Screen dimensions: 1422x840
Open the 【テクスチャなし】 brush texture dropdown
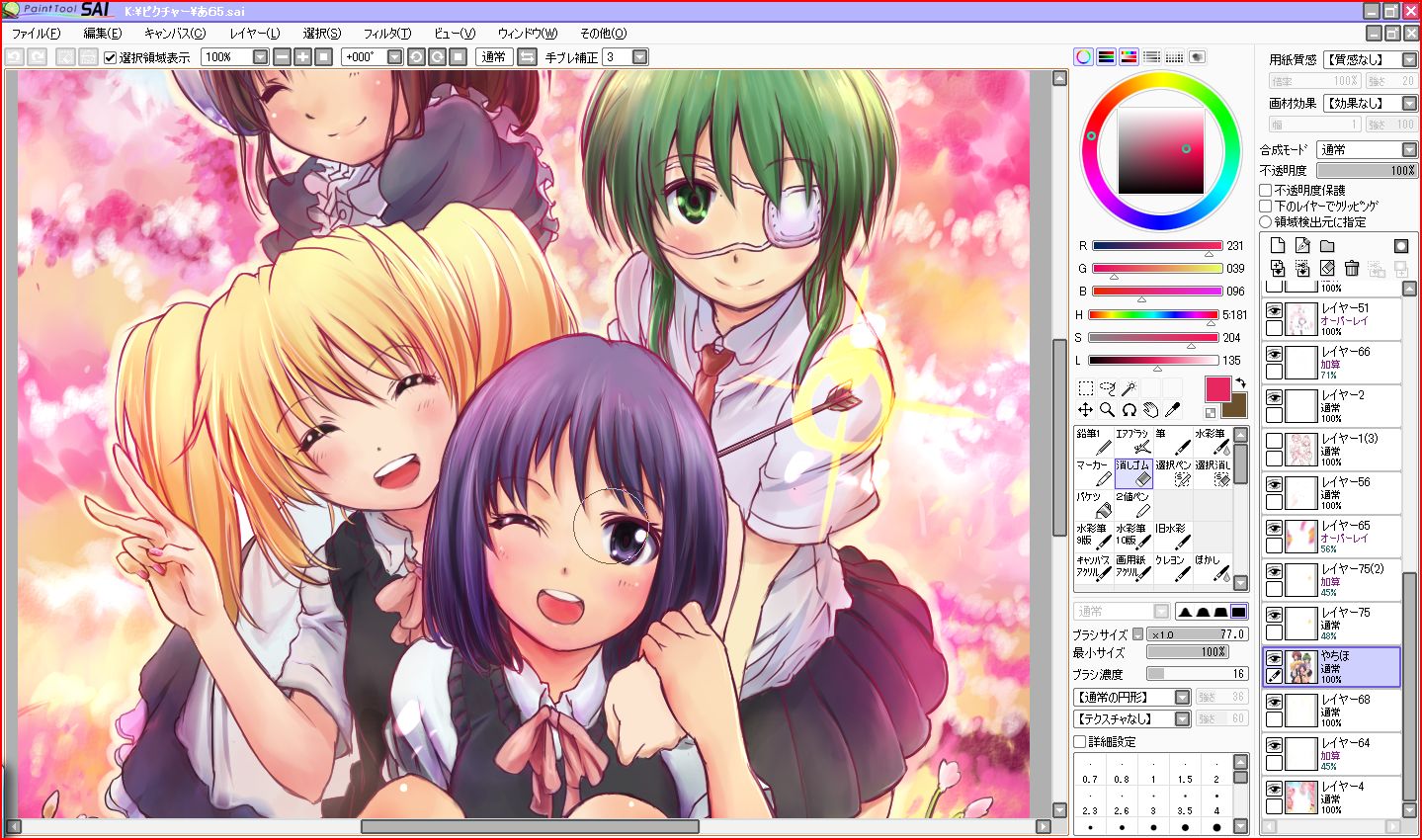tap(1182, 718)
